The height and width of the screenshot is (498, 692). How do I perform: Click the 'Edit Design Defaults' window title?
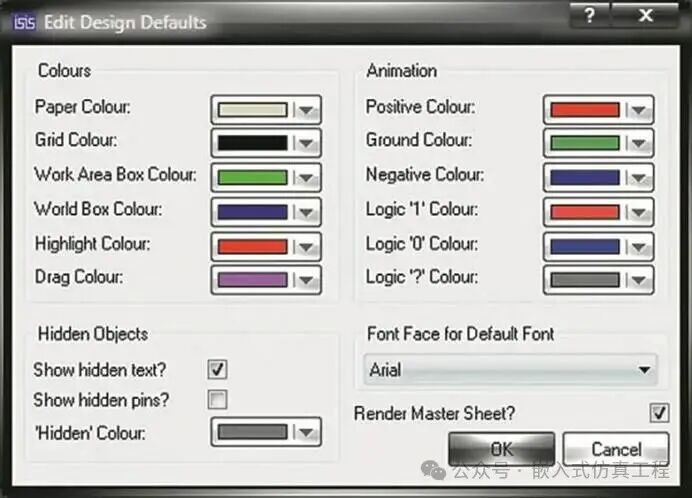click(x=125, y=23)
